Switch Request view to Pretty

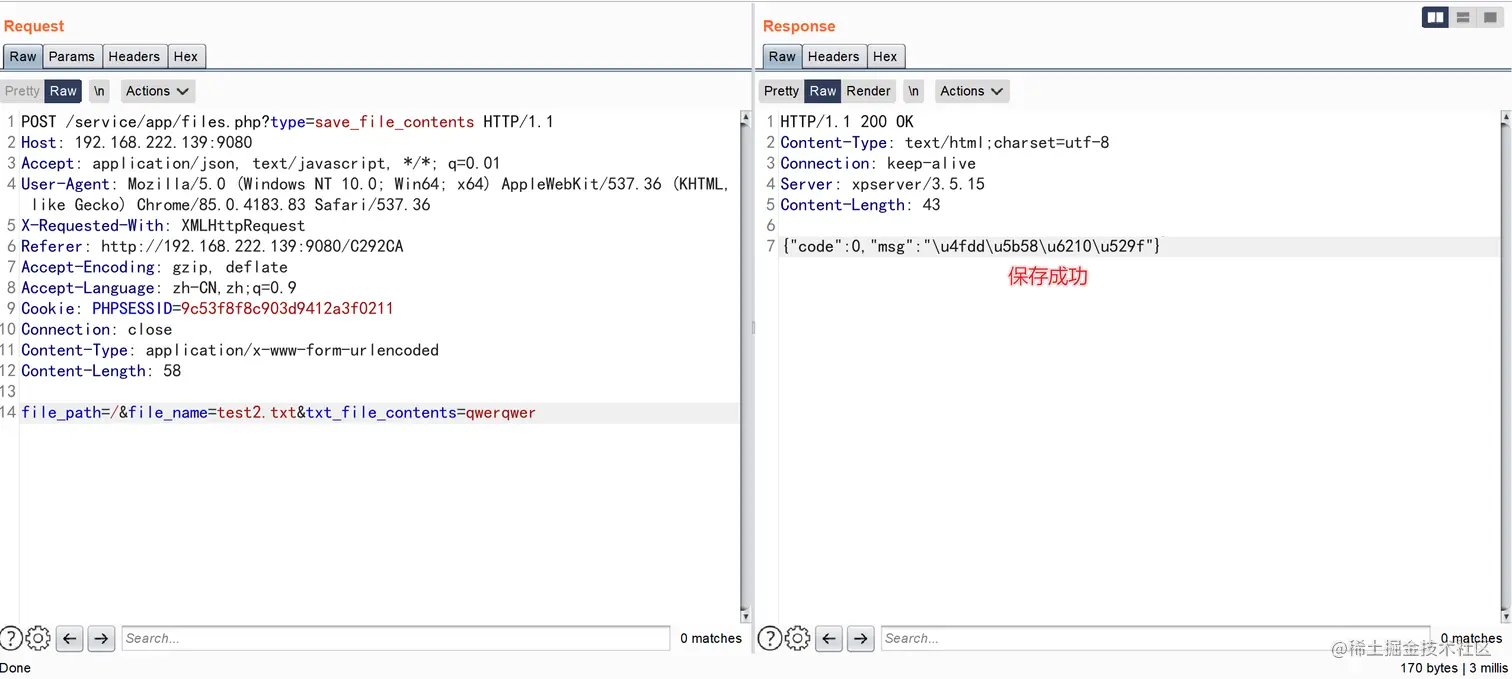[x=22, y=91]
